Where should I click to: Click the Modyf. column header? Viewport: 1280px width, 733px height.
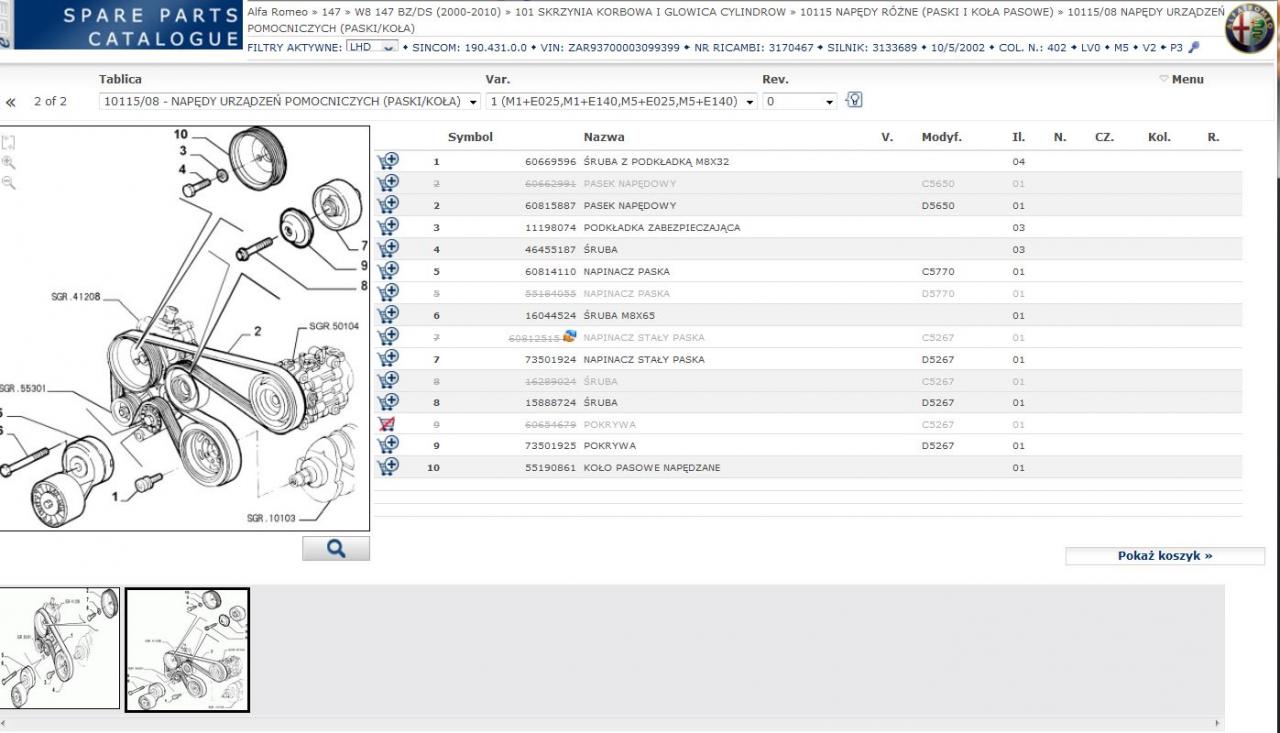(x=941, y=137)
